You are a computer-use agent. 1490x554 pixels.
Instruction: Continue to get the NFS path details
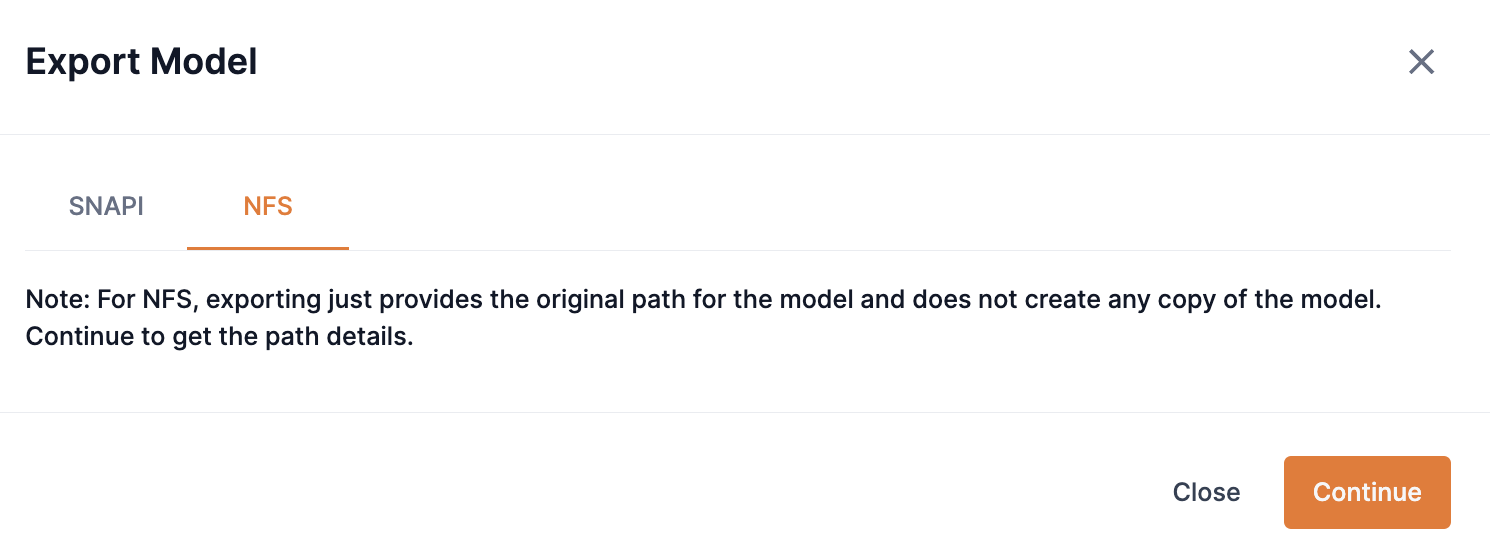pos(1366,492)
